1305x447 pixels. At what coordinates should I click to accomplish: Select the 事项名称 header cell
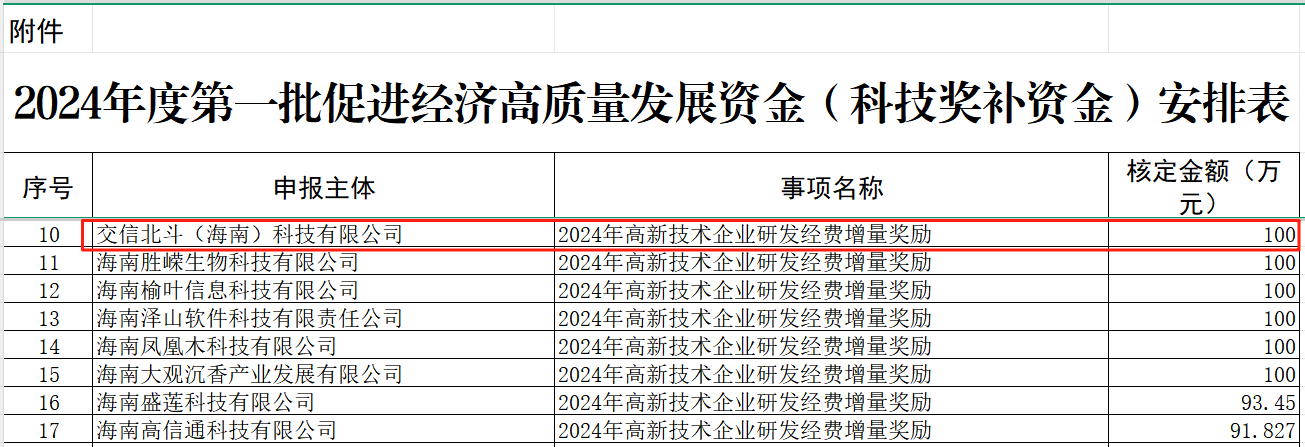tap(831, 186)
